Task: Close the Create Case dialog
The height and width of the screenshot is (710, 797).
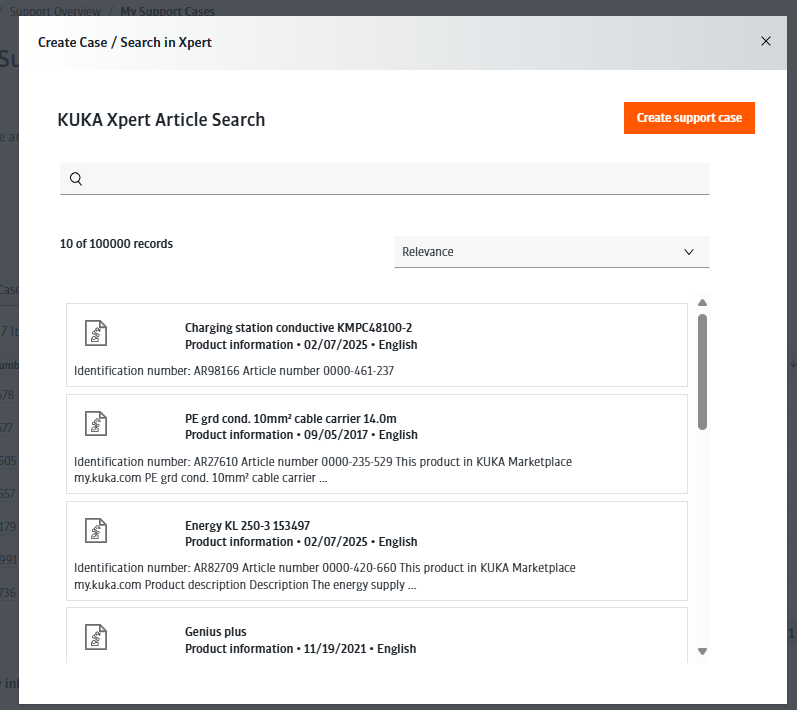Action: [765, 41]
